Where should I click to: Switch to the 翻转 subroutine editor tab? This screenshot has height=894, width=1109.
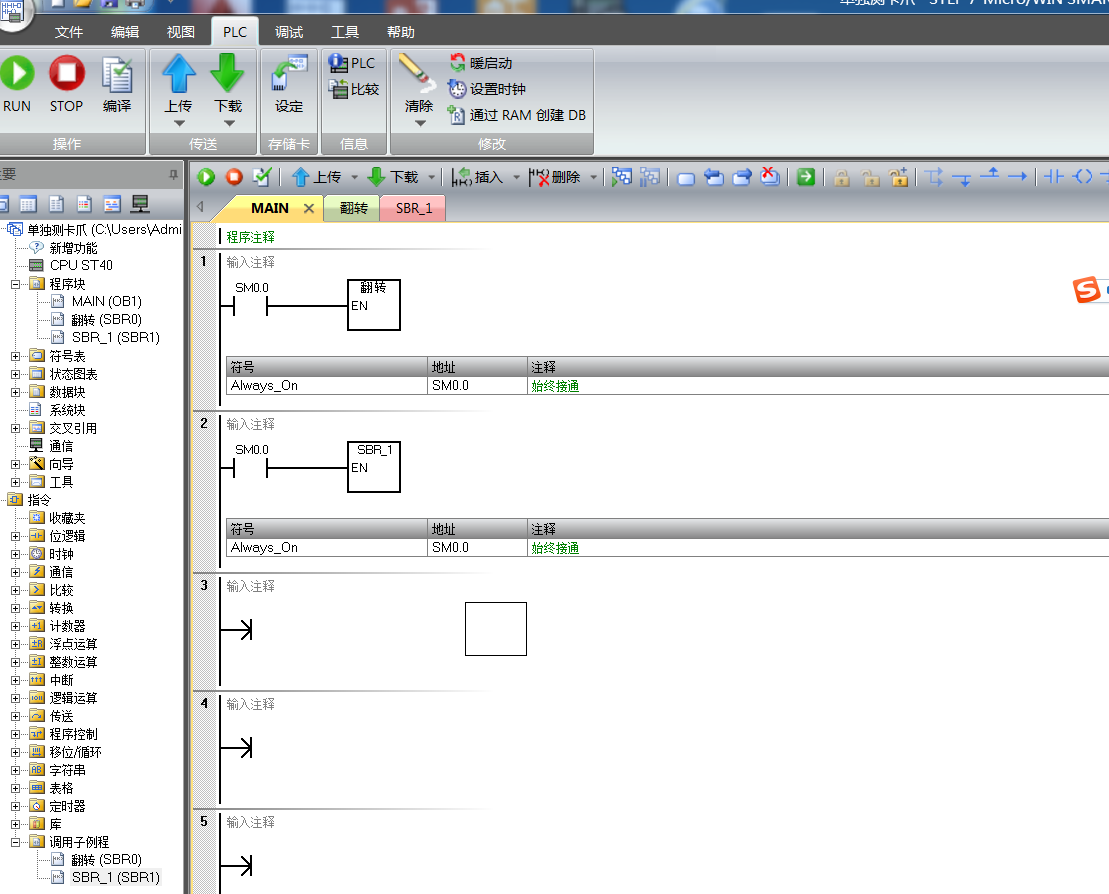[x=353, y=208]
